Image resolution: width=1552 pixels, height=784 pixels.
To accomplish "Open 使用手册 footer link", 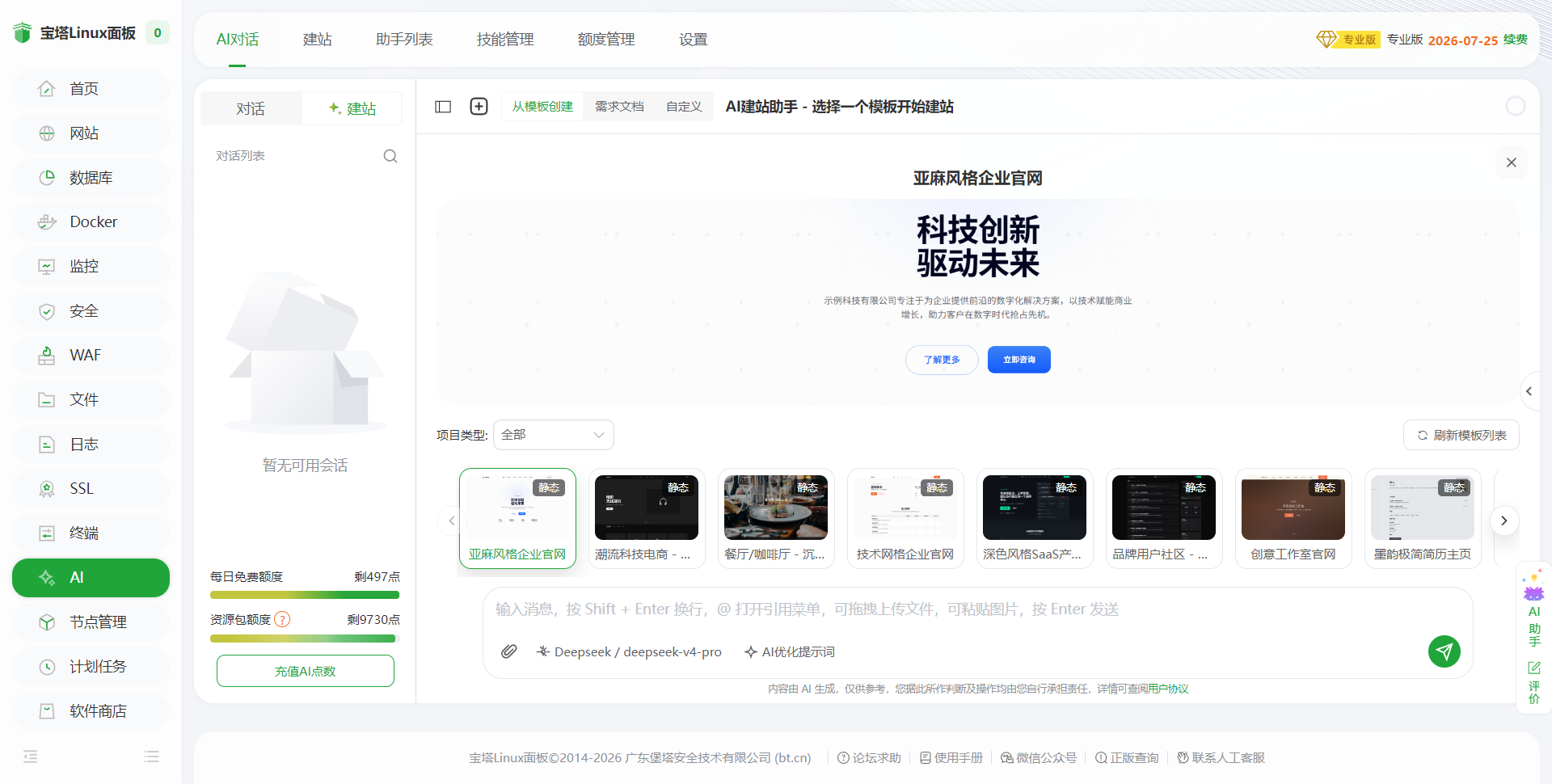I will point(951,758).
